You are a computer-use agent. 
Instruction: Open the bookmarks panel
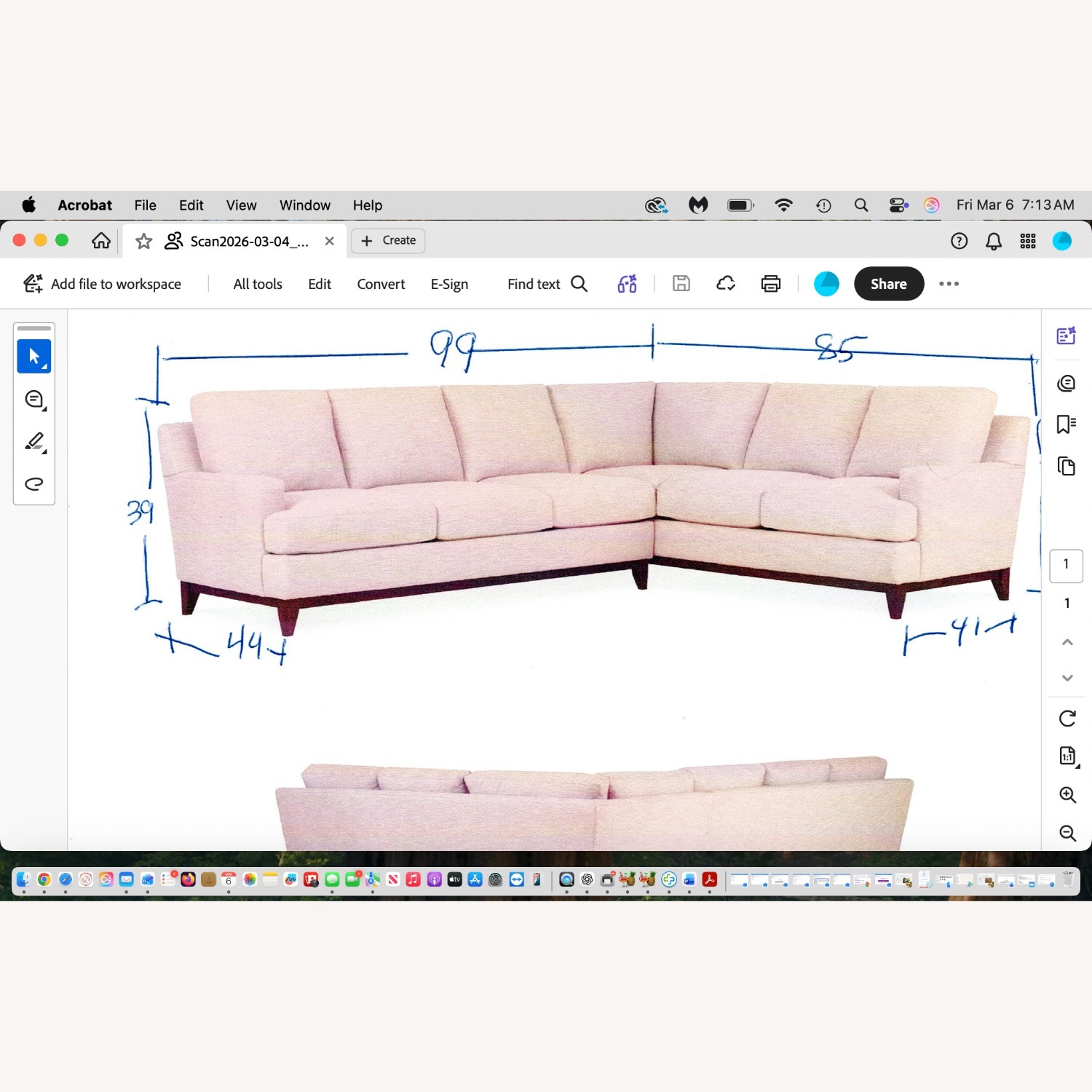tap(1066, 424)
